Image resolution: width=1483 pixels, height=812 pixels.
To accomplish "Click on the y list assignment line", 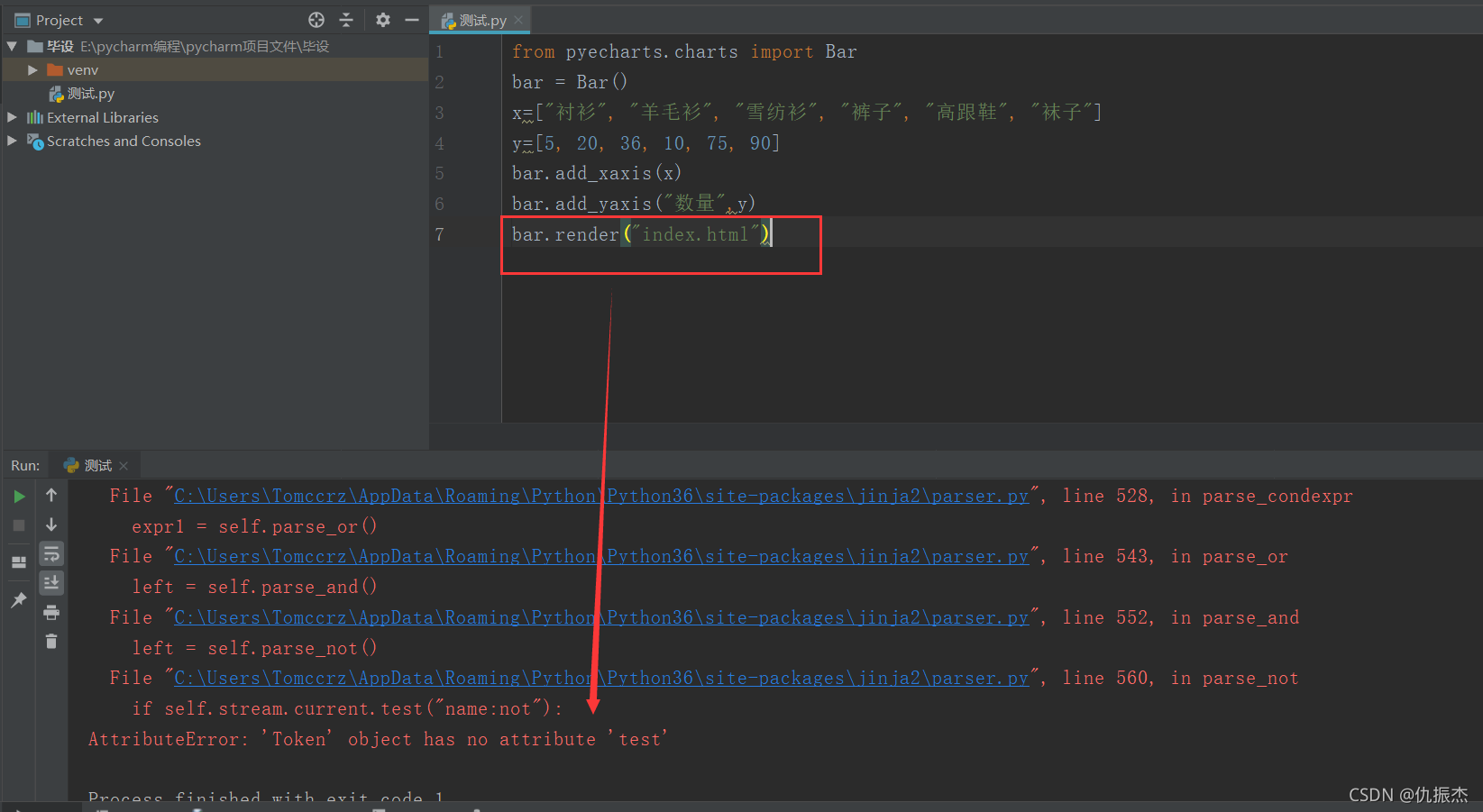I will click(646, 143).
